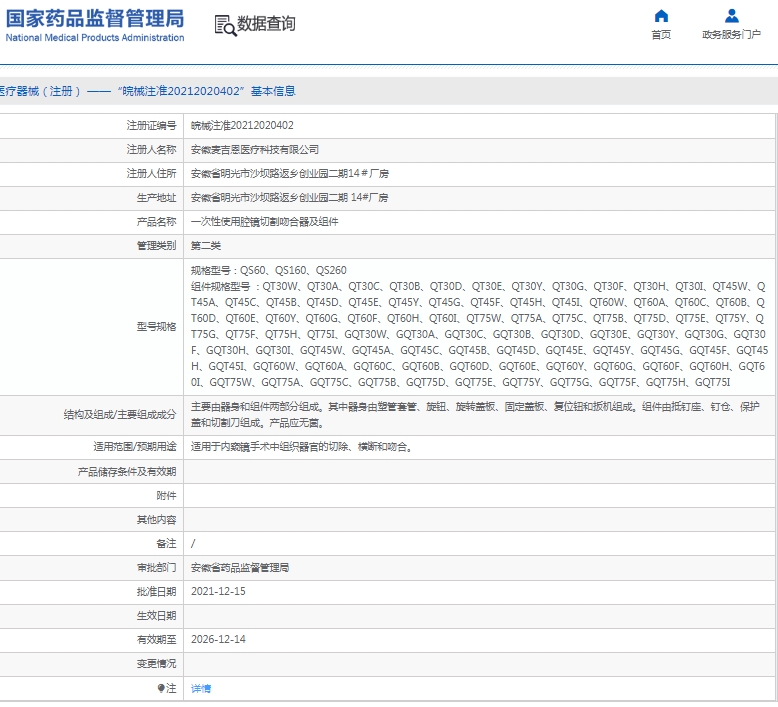The image size is (778, 707).
Task: Click the 备注 label
Action: tap(166, 544)
